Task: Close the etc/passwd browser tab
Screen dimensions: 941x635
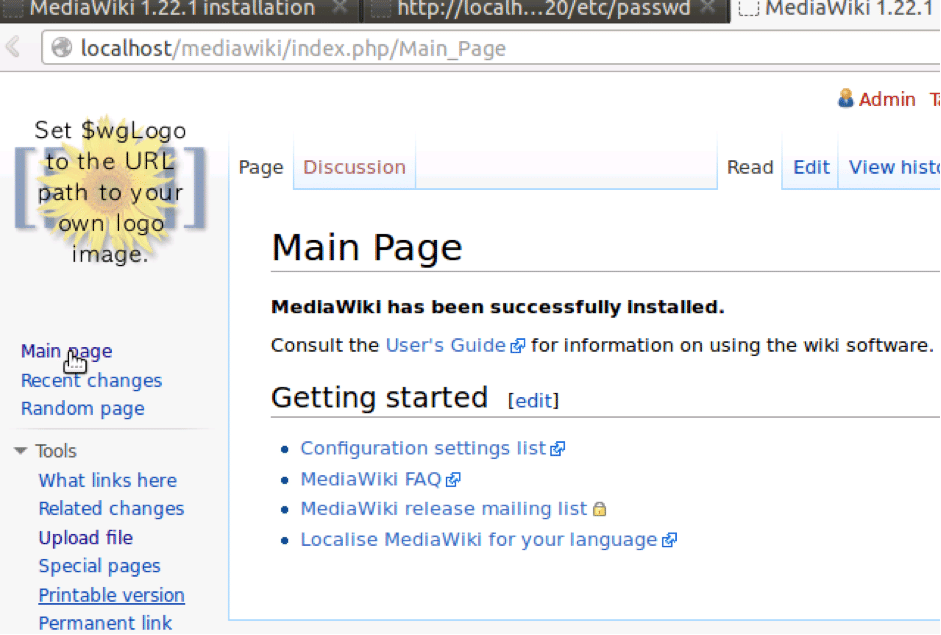Action: click(708, 8)
